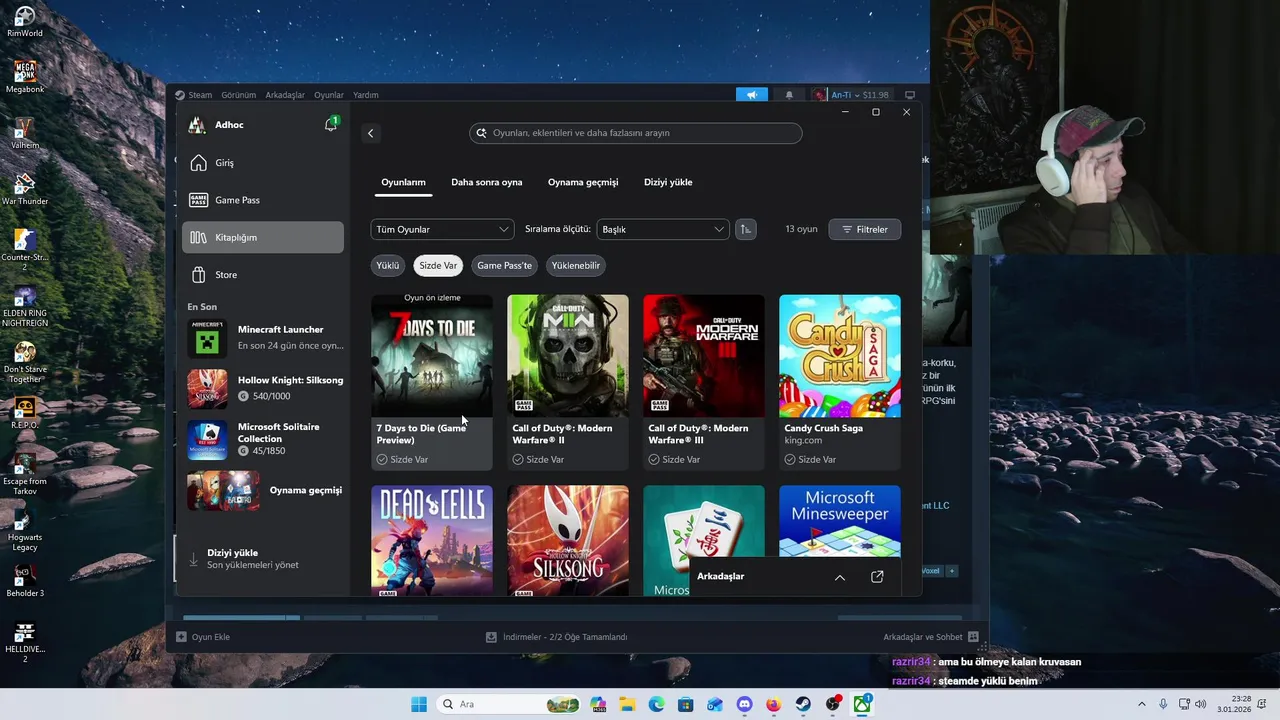Open Escape from Tarkov shortcut
Viewport: 1280px width, 720px height.
click(x=25, y=474)
